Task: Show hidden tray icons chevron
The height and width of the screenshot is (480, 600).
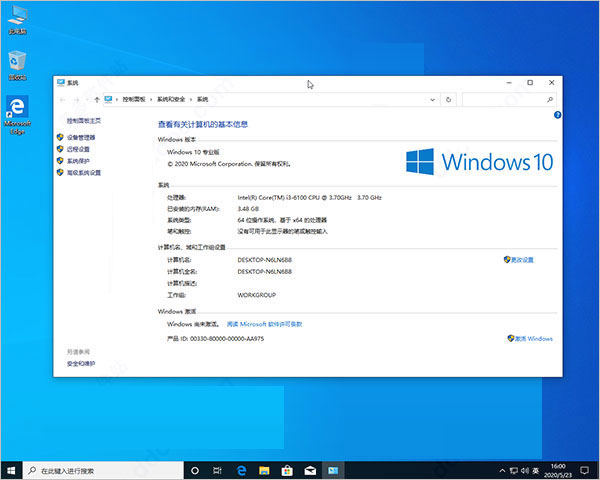Action: point(502,471)
